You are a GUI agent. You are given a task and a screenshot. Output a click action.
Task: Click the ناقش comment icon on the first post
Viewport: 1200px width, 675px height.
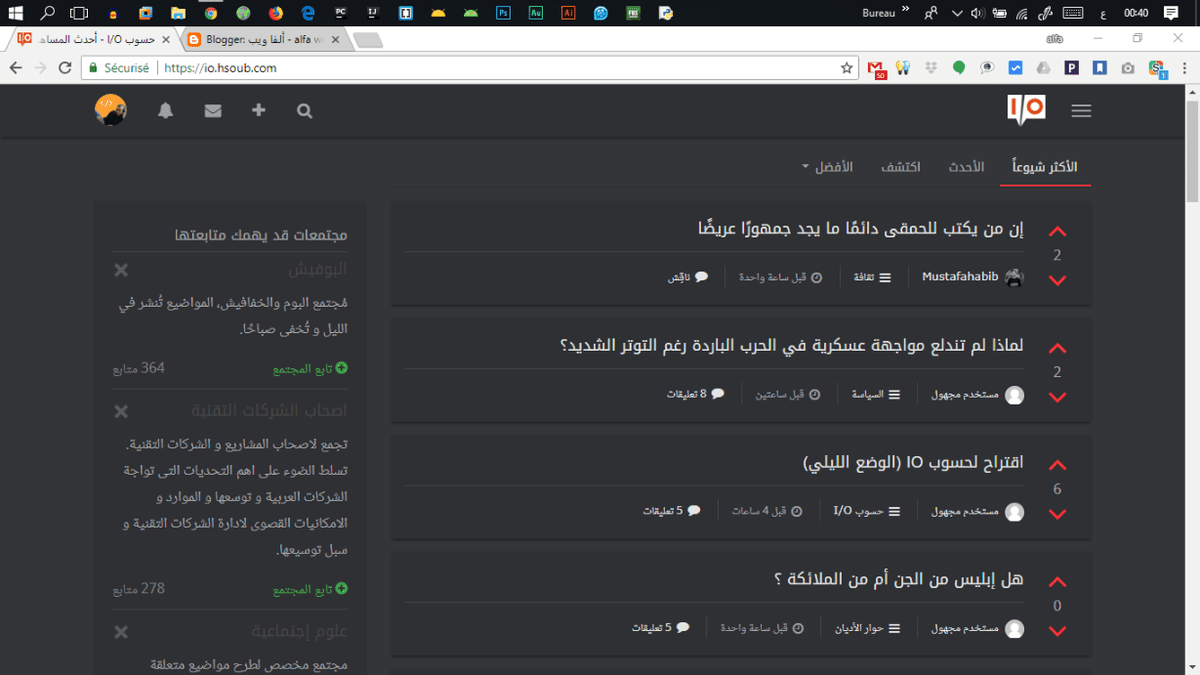pos(688,278)
